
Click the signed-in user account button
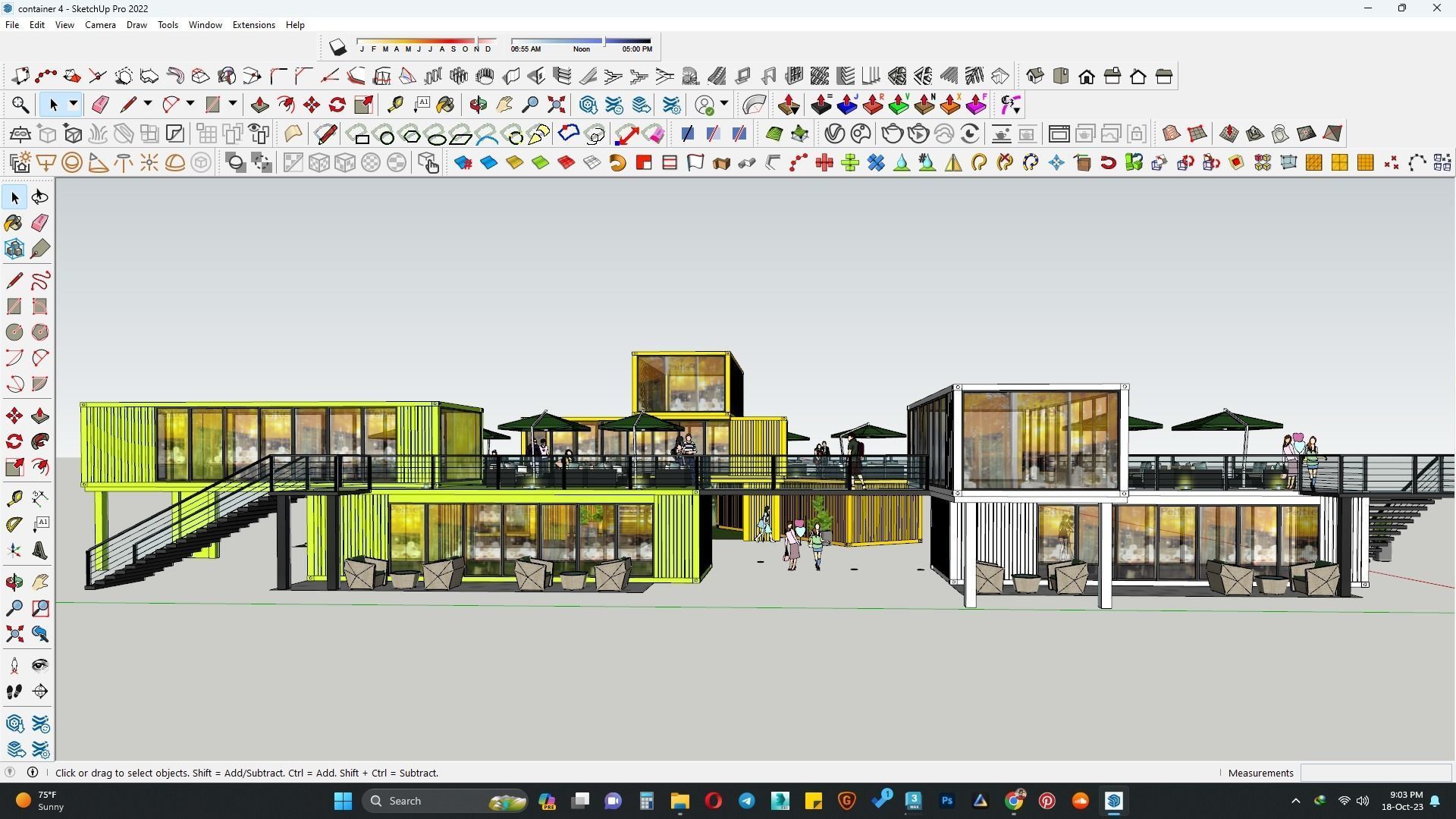pyautogui.click(x=704, y=105)
